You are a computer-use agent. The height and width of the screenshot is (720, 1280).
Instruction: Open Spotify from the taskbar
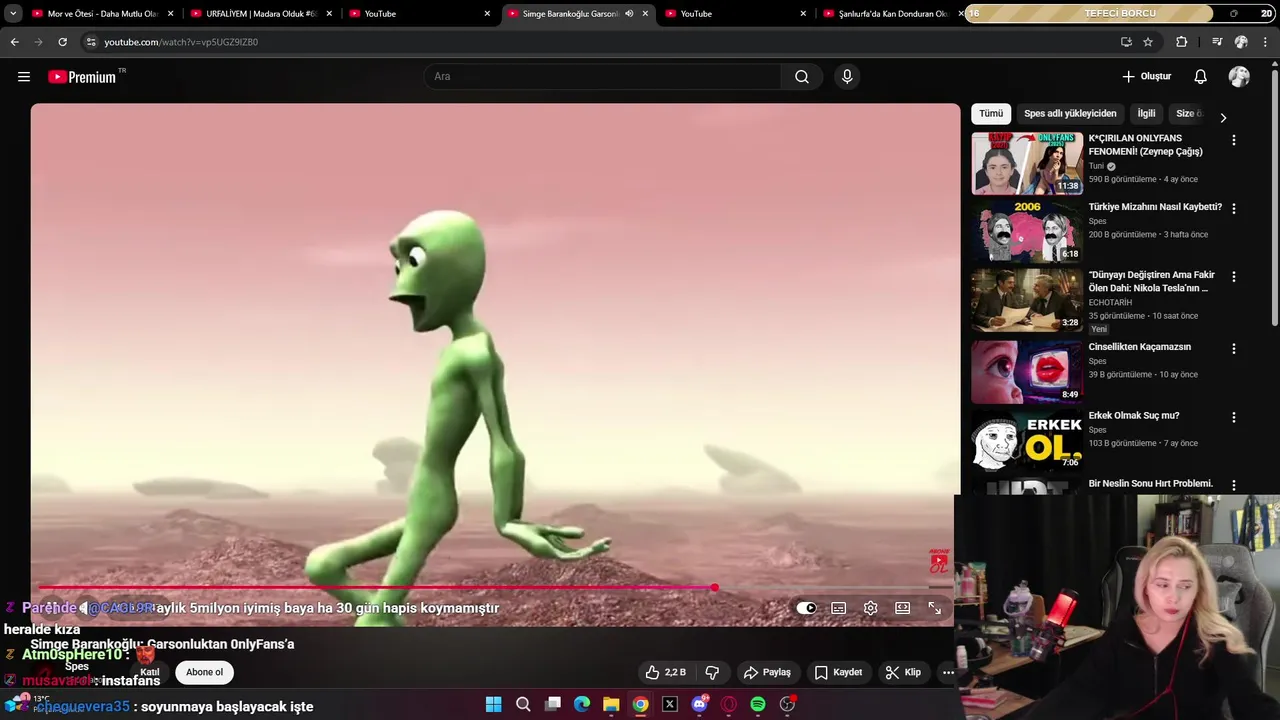pos(758,705)
